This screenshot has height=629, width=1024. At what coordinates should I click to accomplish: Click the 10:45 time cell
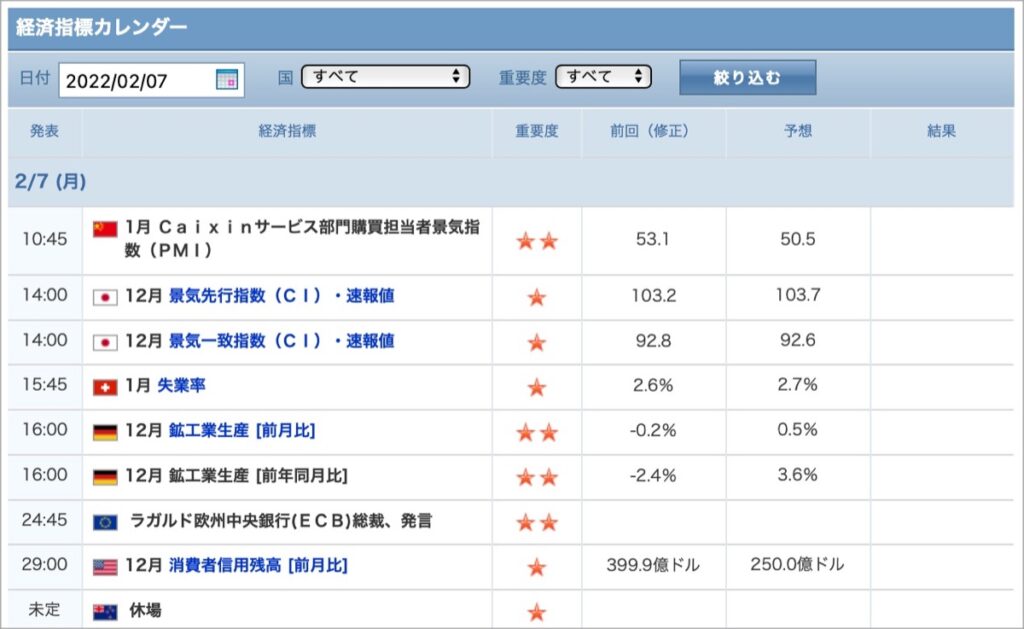[x=44, y=239]
